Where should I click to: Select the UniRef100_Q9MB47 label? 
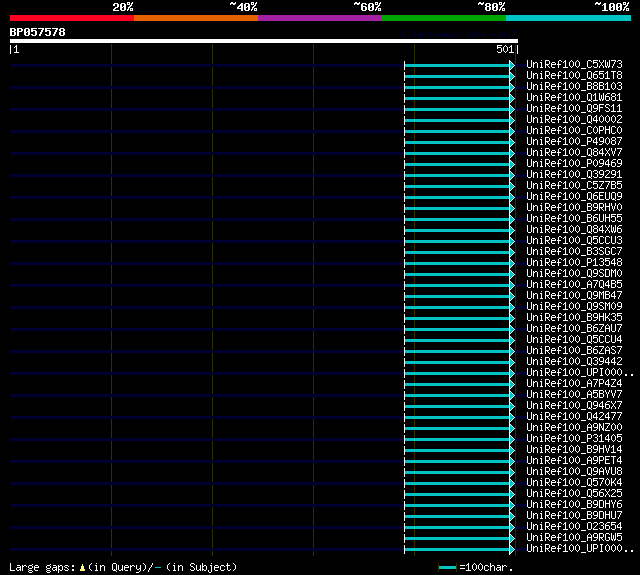click(574, 296)
